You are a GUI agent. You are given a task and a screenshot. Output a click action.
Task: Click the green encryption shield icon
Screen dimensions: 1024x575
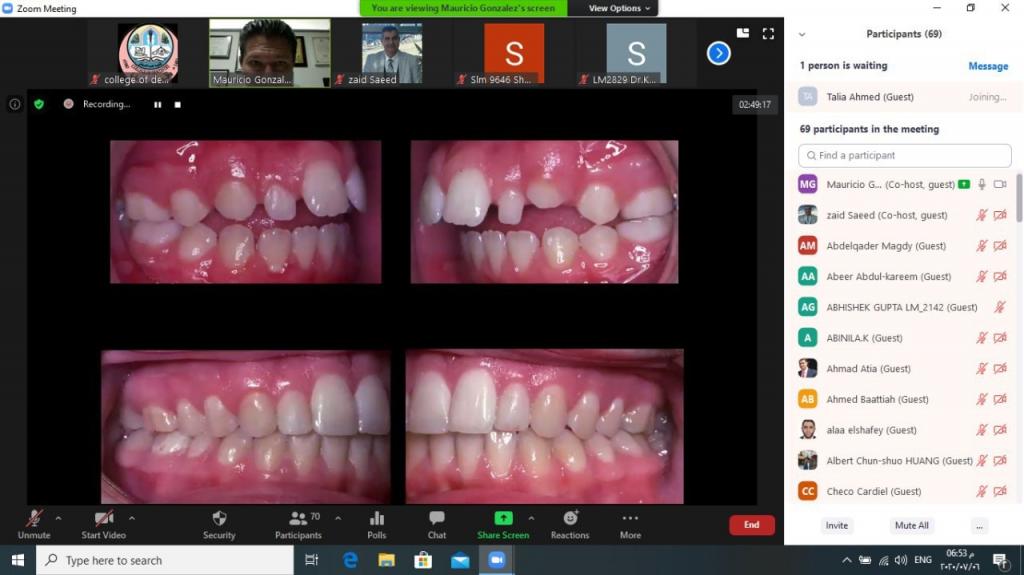39,104
